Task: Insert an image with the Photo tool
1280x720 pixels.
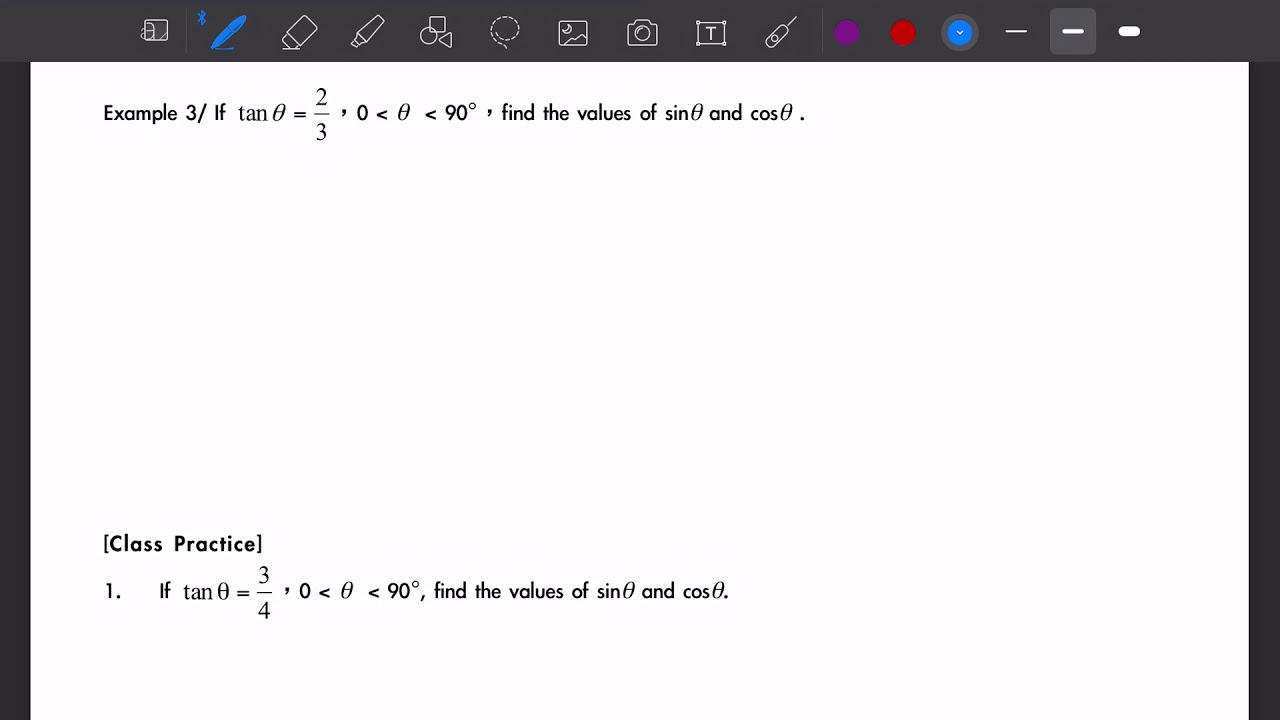Action: pos(572,32)
